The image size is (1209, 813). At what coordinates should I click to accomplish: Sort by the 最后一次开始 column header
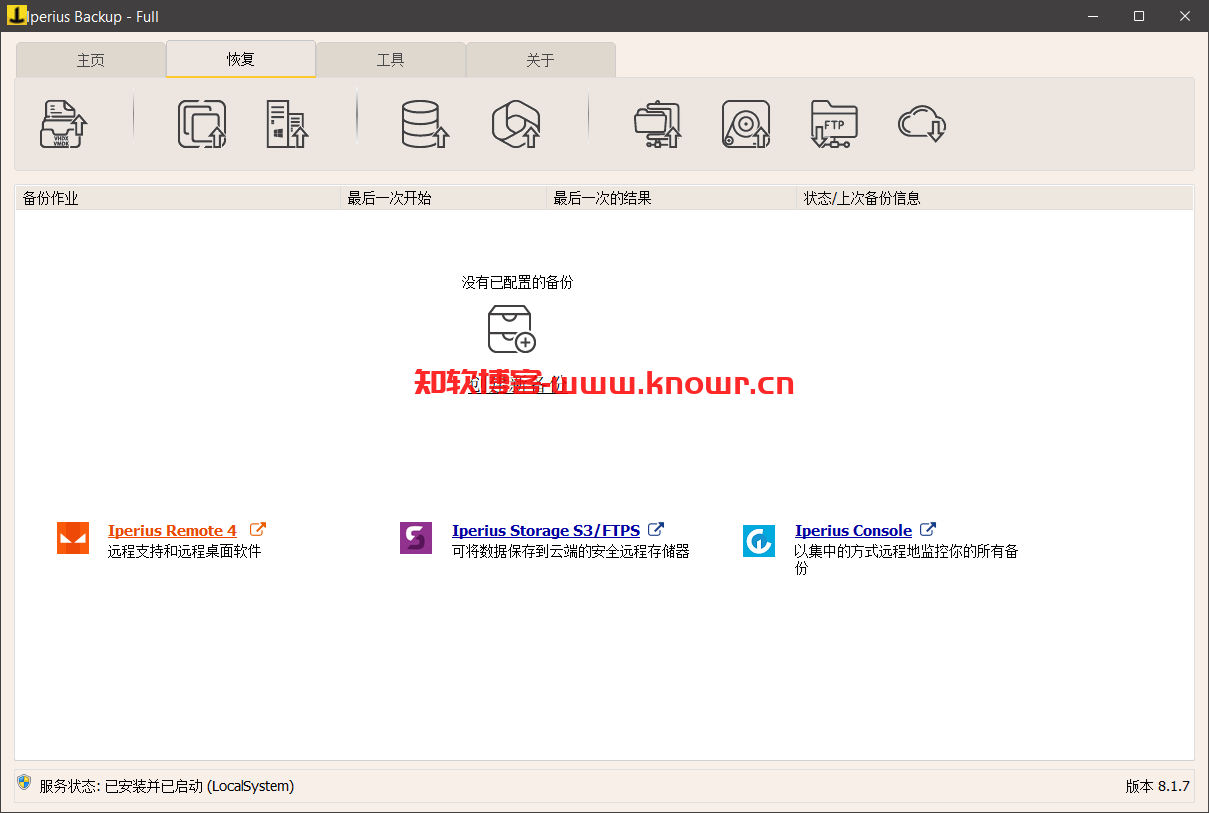point(444,198)
